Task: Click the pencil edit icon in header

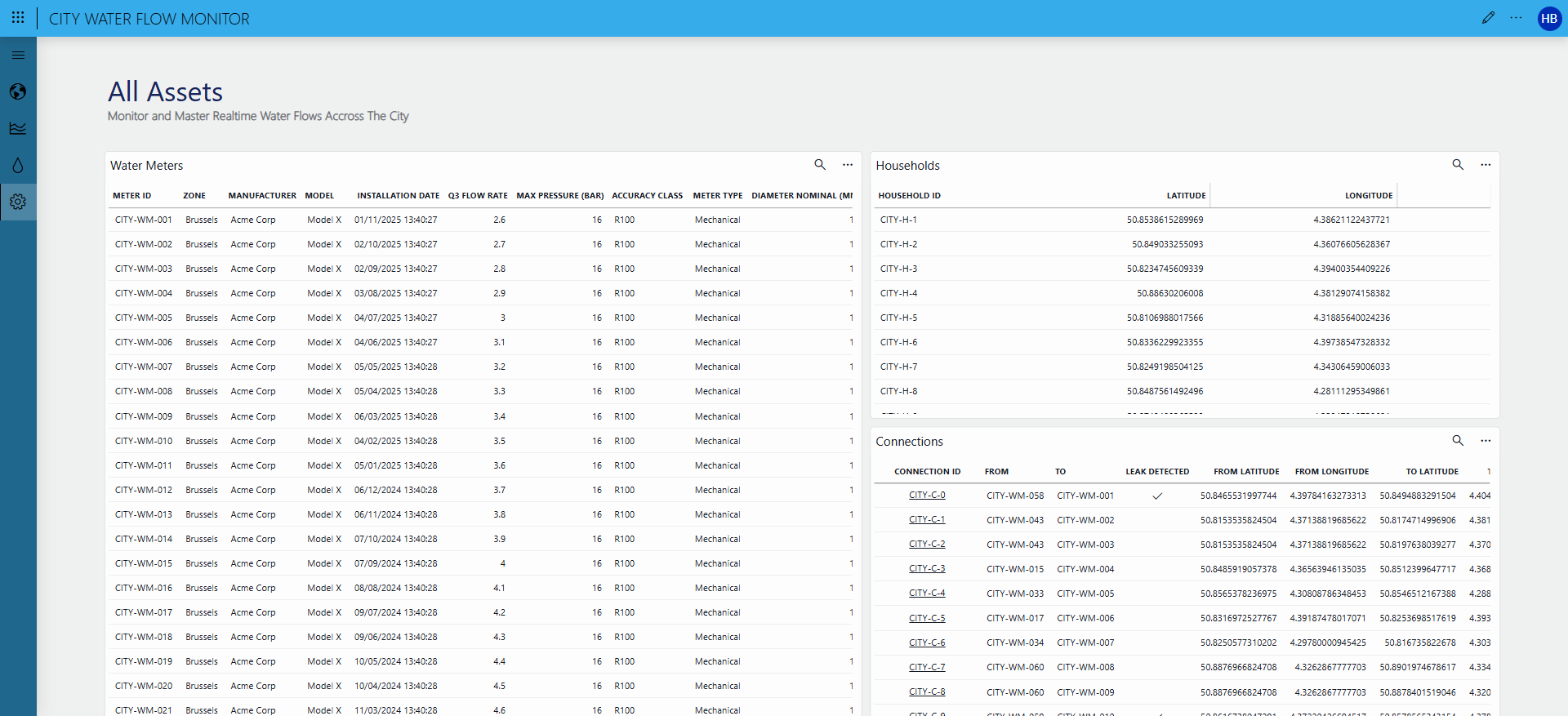Action: click(x=1488, y=18)
